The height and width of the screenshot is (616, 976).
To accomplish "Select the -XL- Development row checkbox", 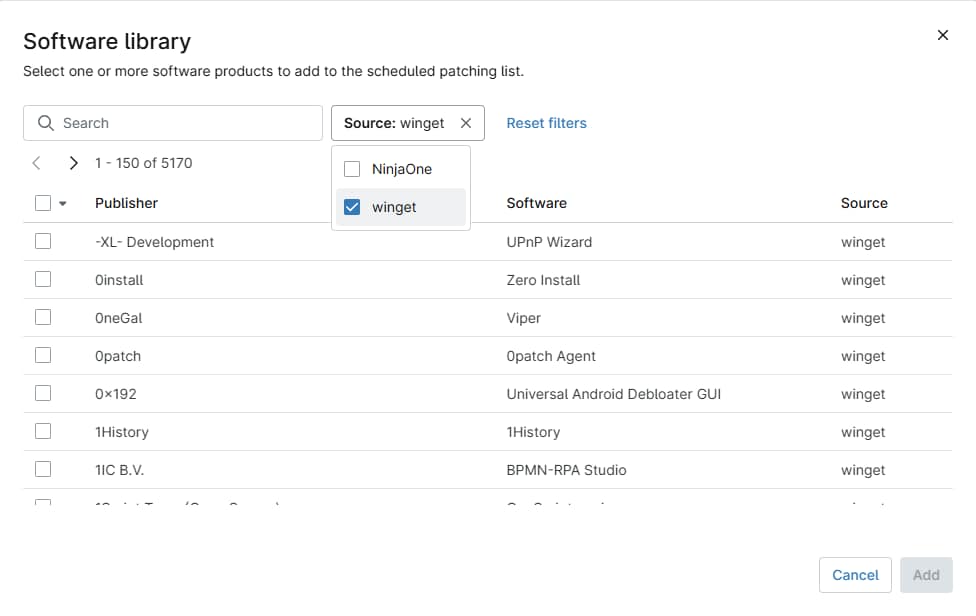I will click(x=43, y=241).
